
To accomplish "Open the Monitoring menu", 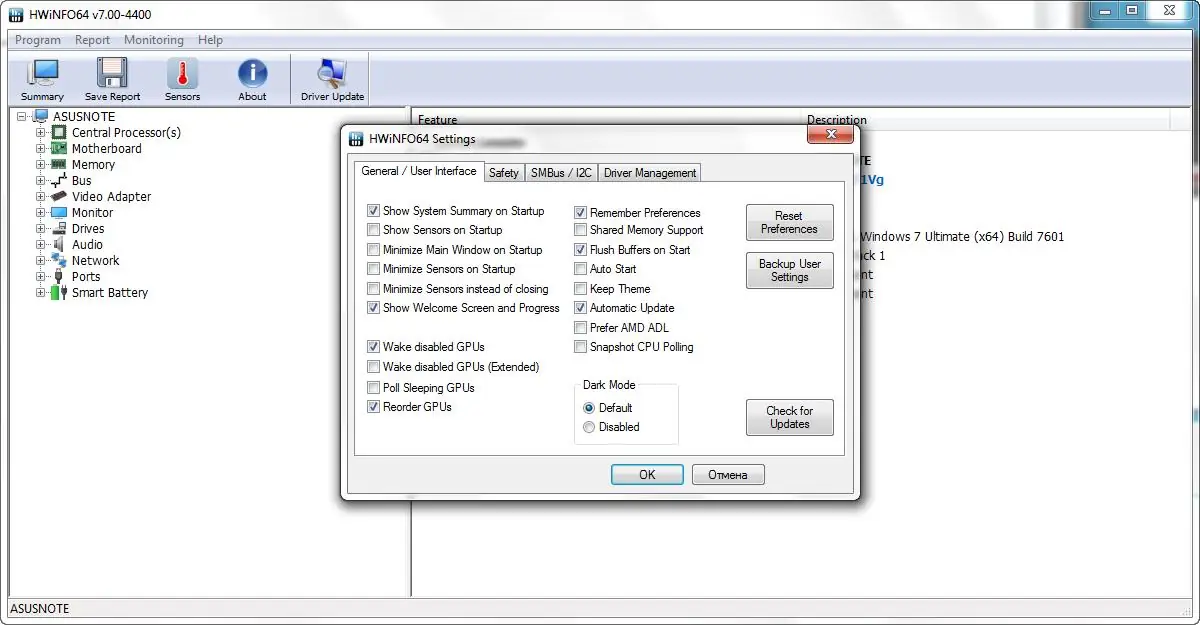I will [154, 40].
